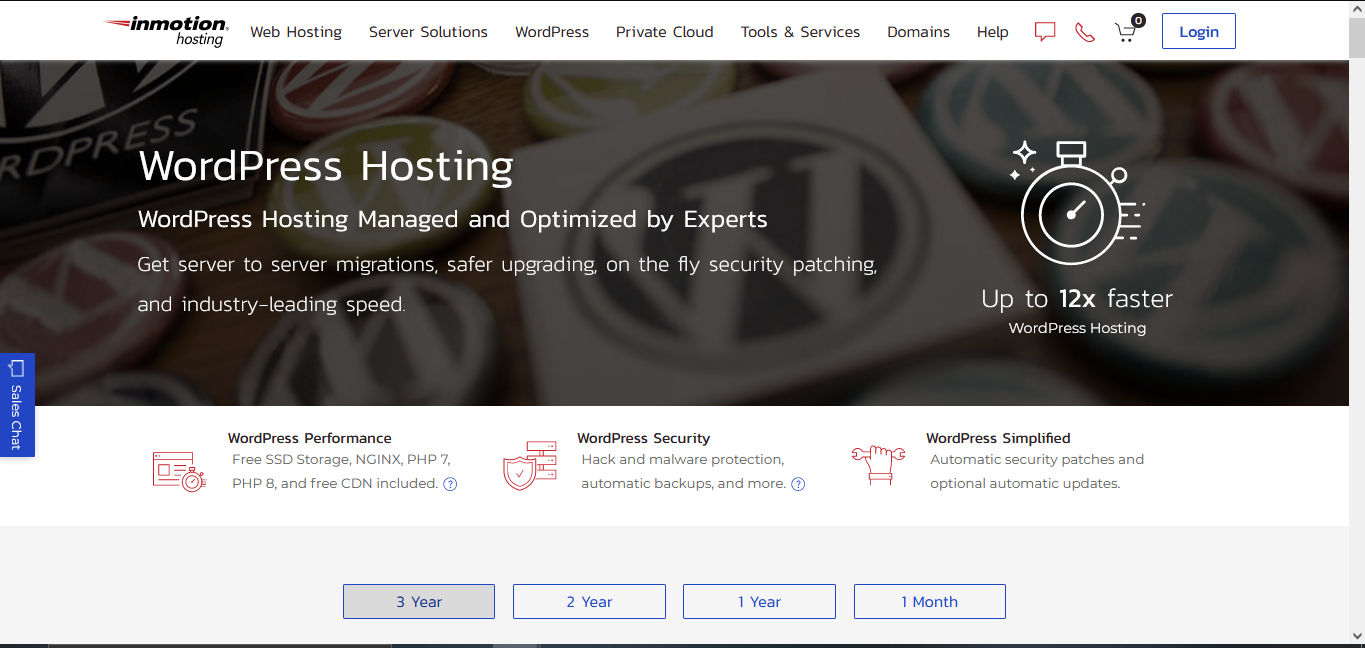Open the Domains menu item
This screenshot has height=648, width=1365.
[x=918, y=31]
